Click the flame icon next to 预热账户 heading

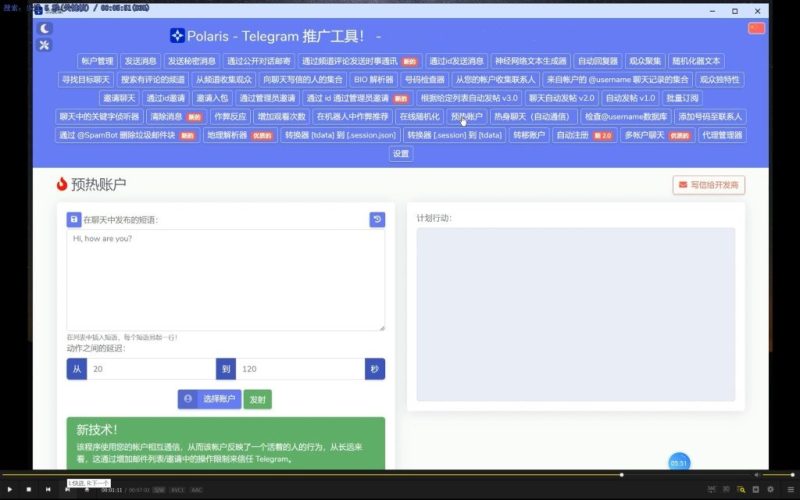(x=62, y=184)
